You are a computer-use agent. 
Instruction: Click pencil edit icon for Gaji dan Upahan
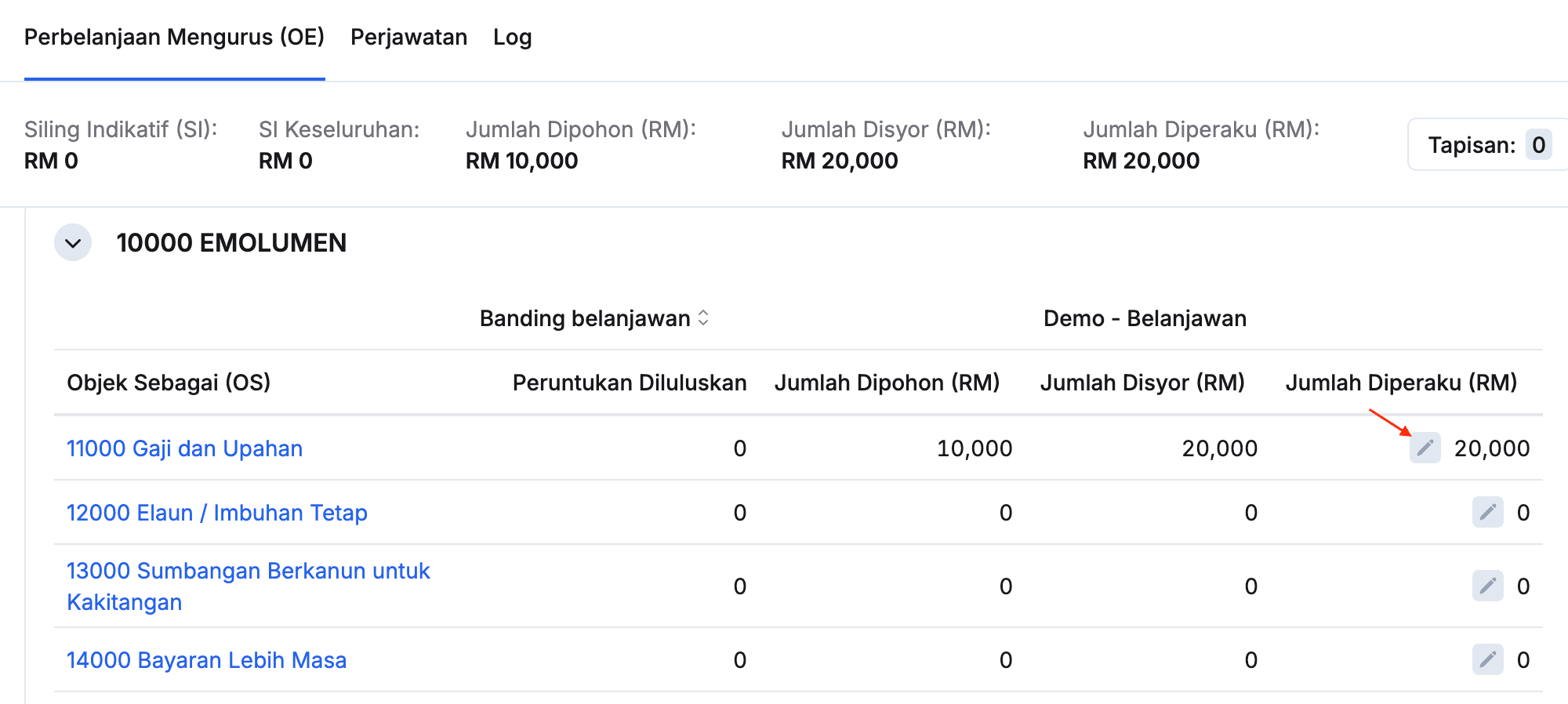[x=1425, y=448]
